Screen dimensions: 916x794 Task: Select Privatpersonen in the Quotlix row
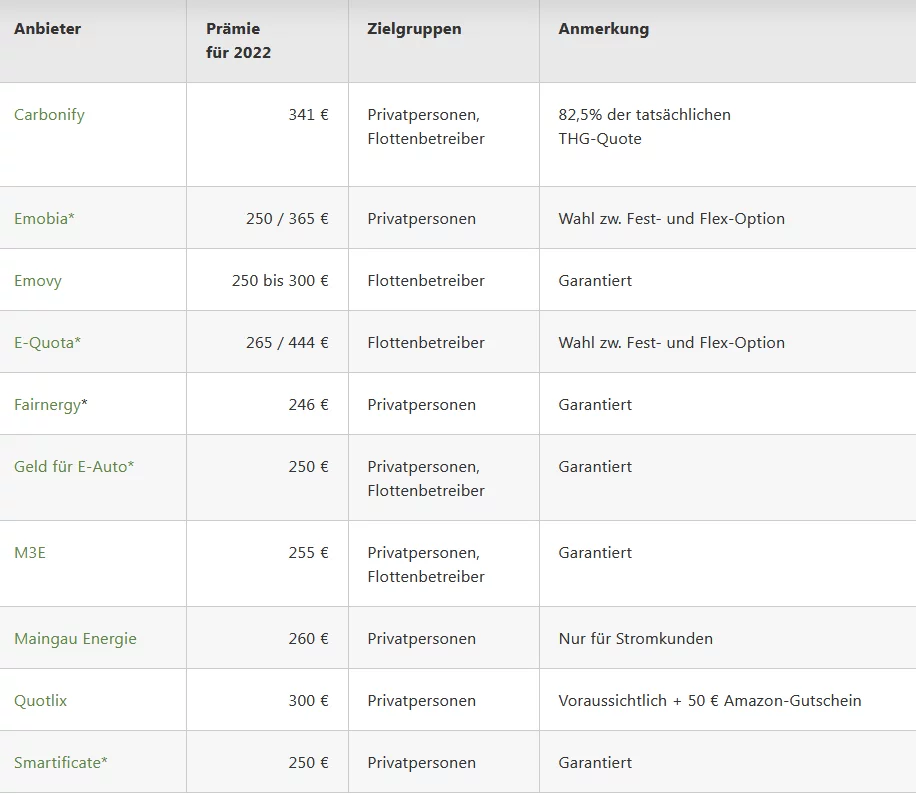point(421,701)
